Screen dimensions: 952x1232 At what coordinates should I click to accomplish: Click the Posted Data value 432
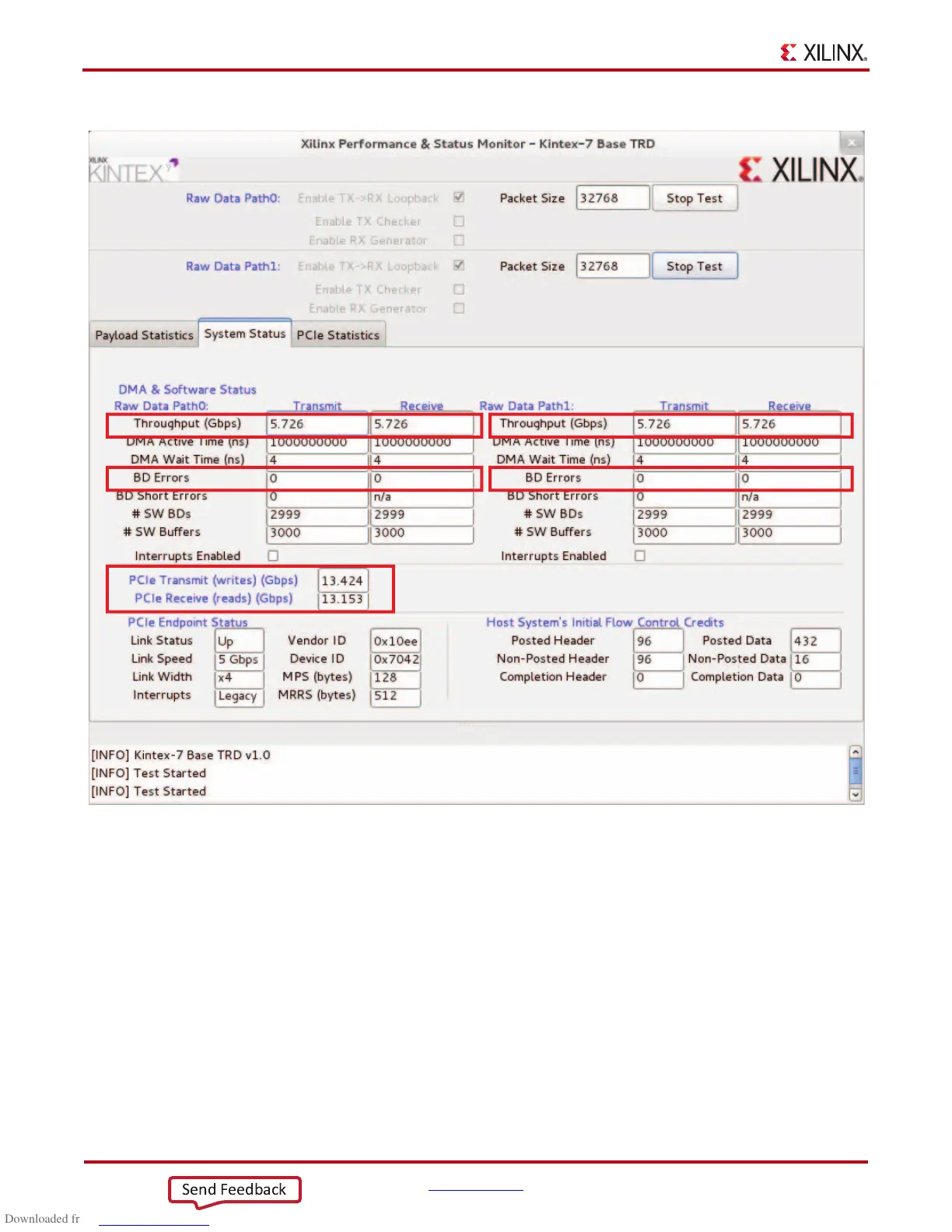(816, 642)
